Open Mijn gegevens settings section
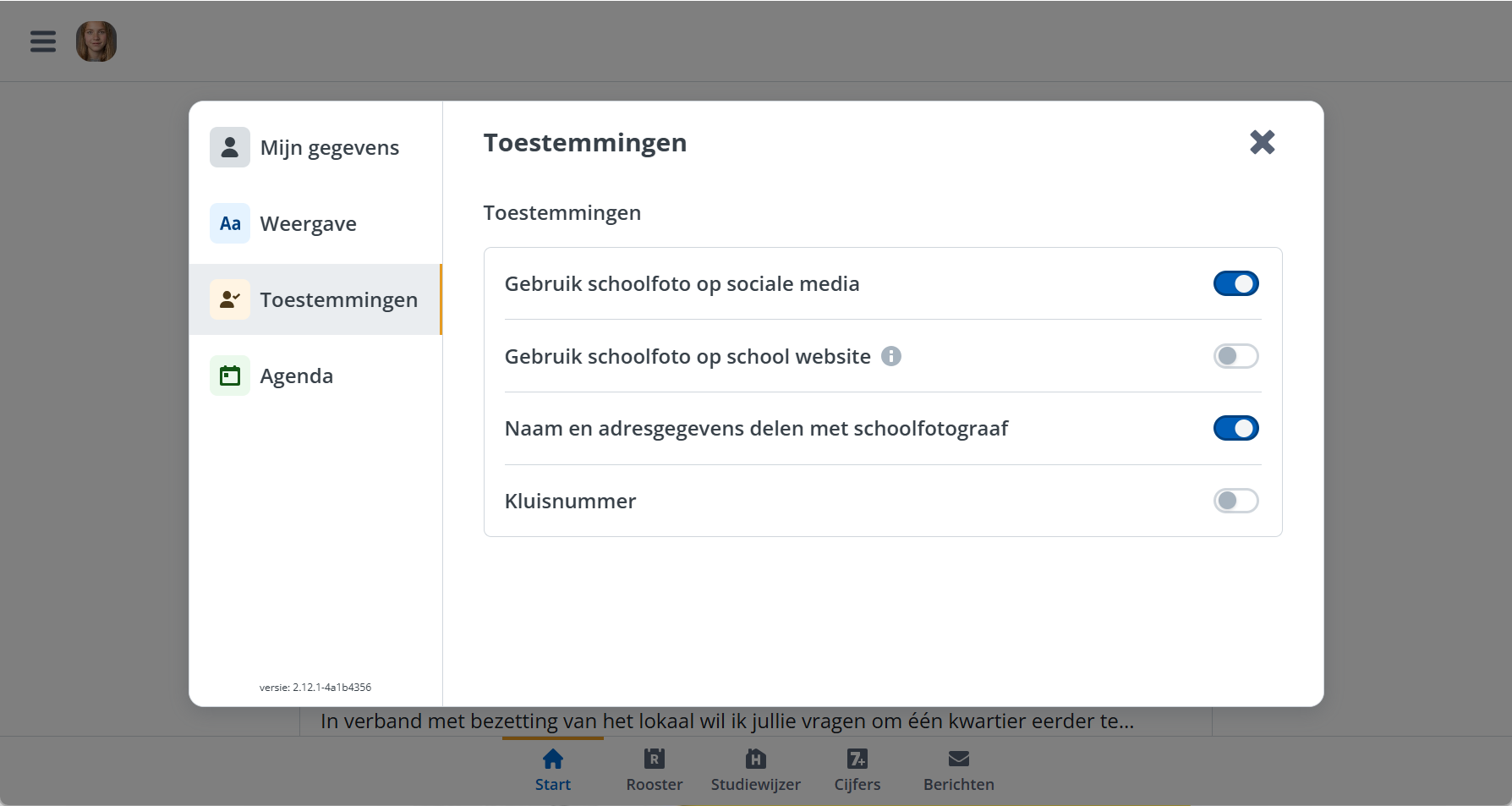 pos(329,148)
